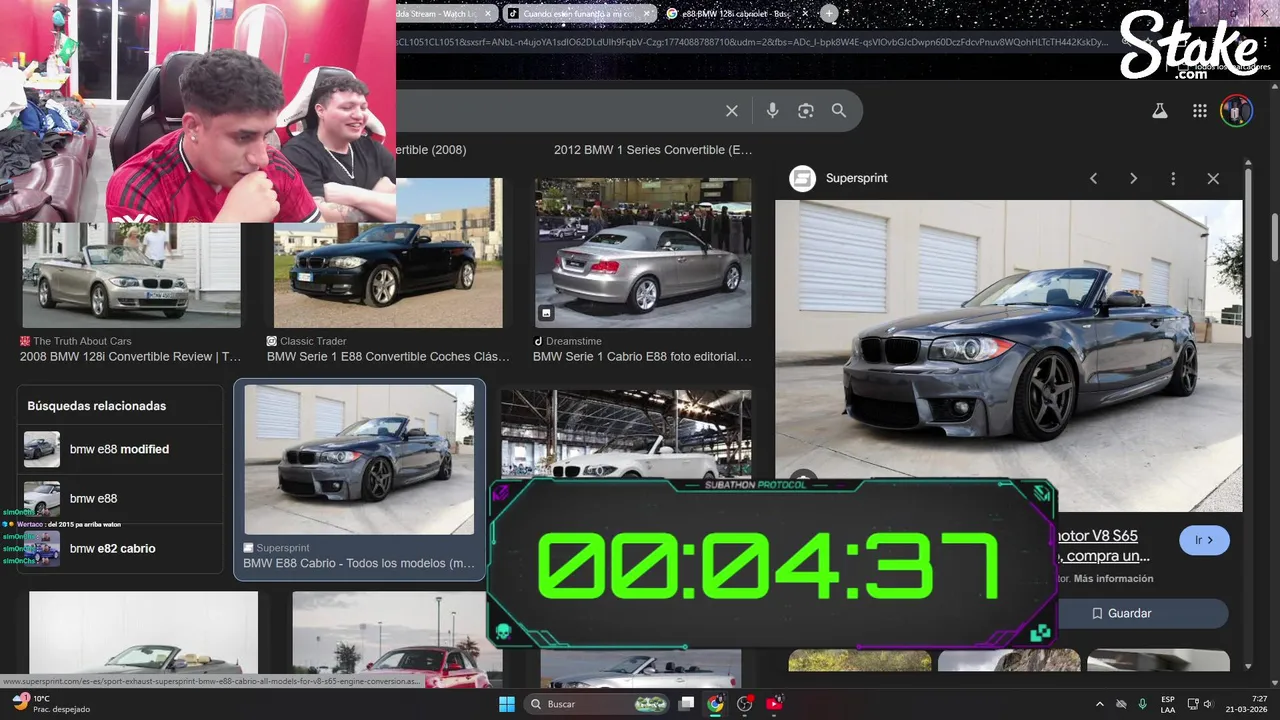This screenshot has width=1280, height=720.
Task: Open The Truth About Cars BMW 128i result
Action: pyautogui.click(x=132, y=275)
